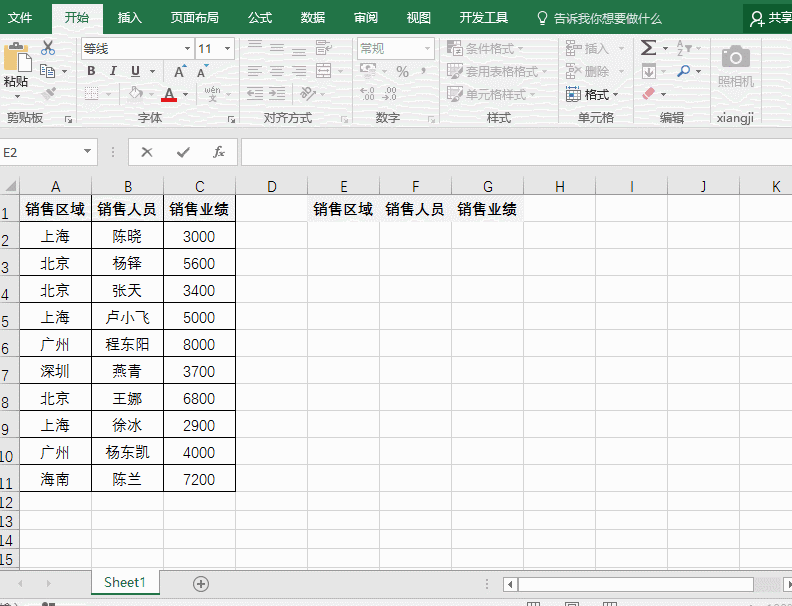Click the phonetic guide wén icon
This screenshot has width=792, height=606.
[212, 93]
